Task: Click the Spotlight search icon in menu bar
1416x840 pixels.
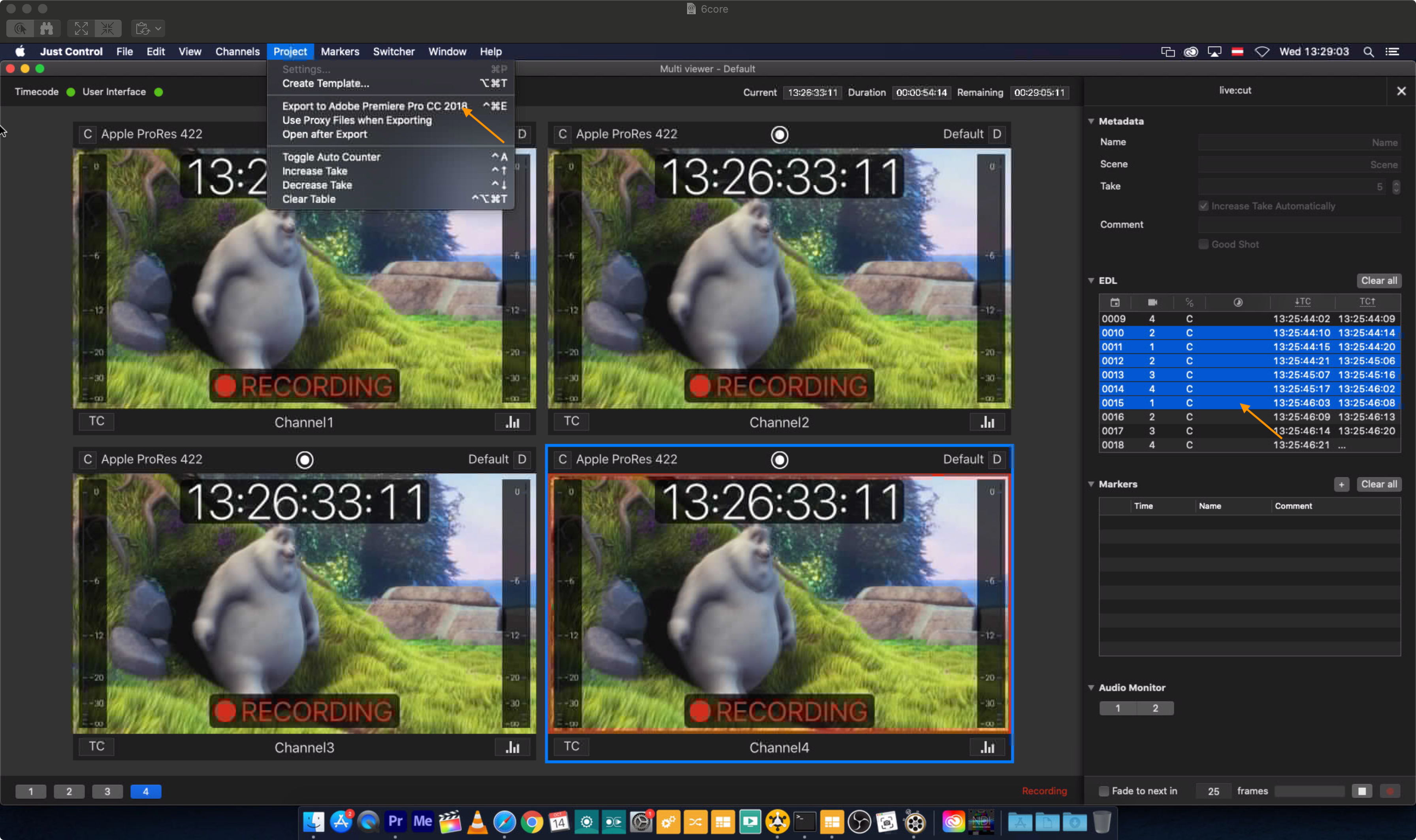Action: click(x=1369, y=51)
